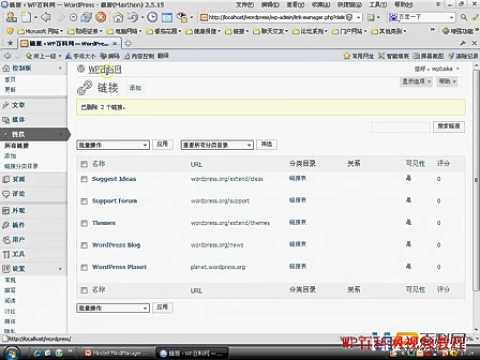The width and height of the screenshot is (480, 360).
Task: Open the Suggest Ideas link name
Action: (x=114, y=179)
